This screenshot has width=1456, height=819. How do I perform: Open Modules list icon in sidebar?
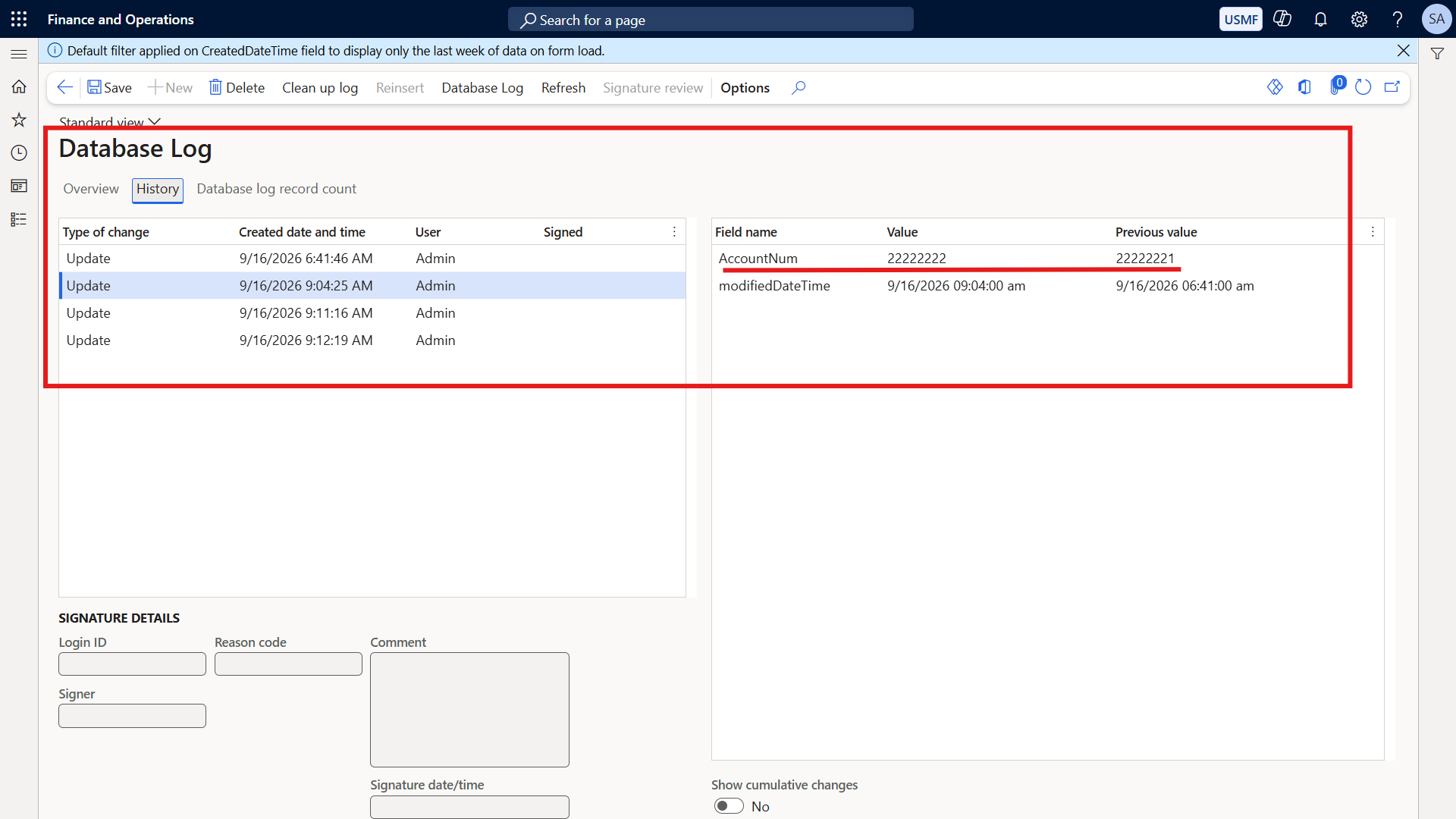point(19,219)
